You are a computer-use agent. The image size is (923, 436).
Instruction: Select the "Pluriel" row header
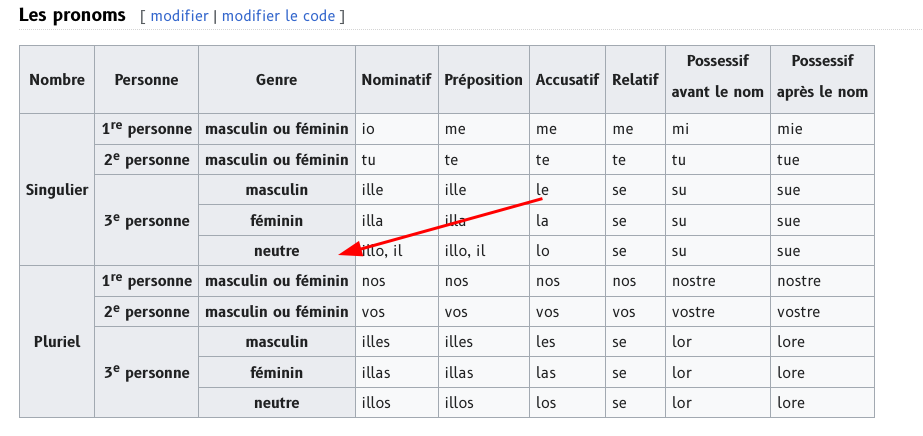[57, 342]
